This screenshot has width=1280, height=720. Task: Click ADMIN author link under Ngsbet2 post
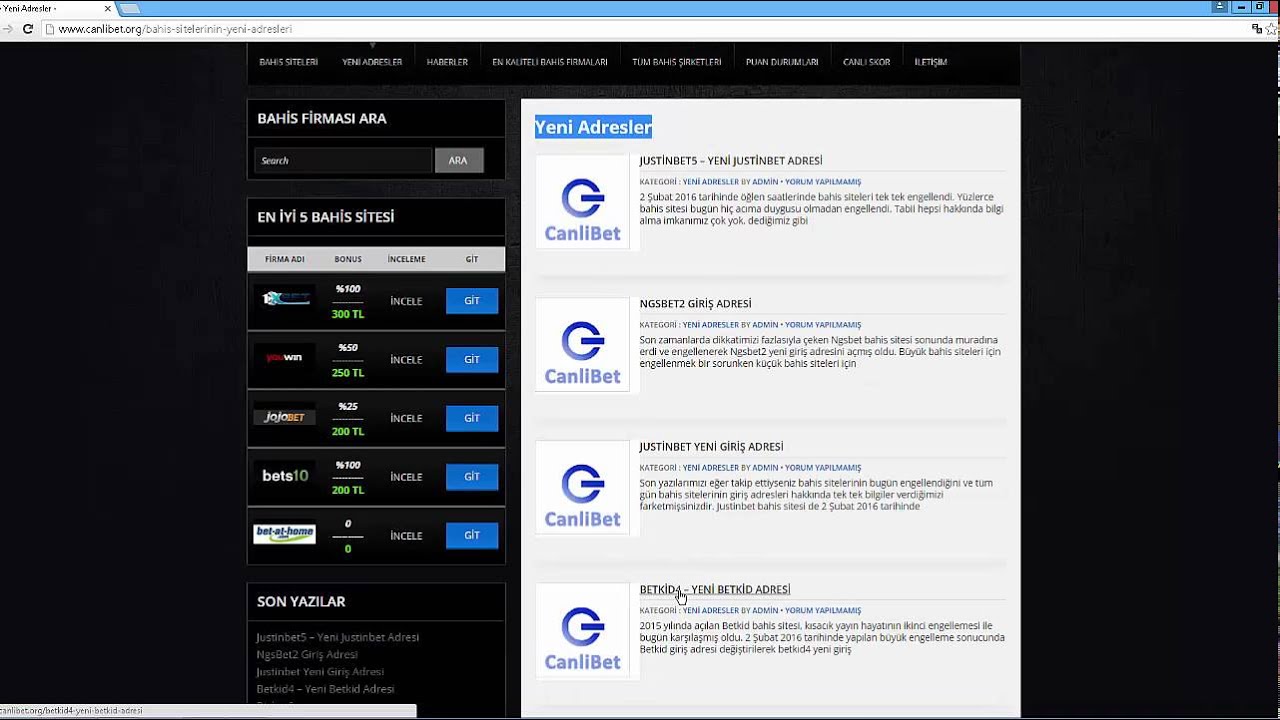point(765,325)
